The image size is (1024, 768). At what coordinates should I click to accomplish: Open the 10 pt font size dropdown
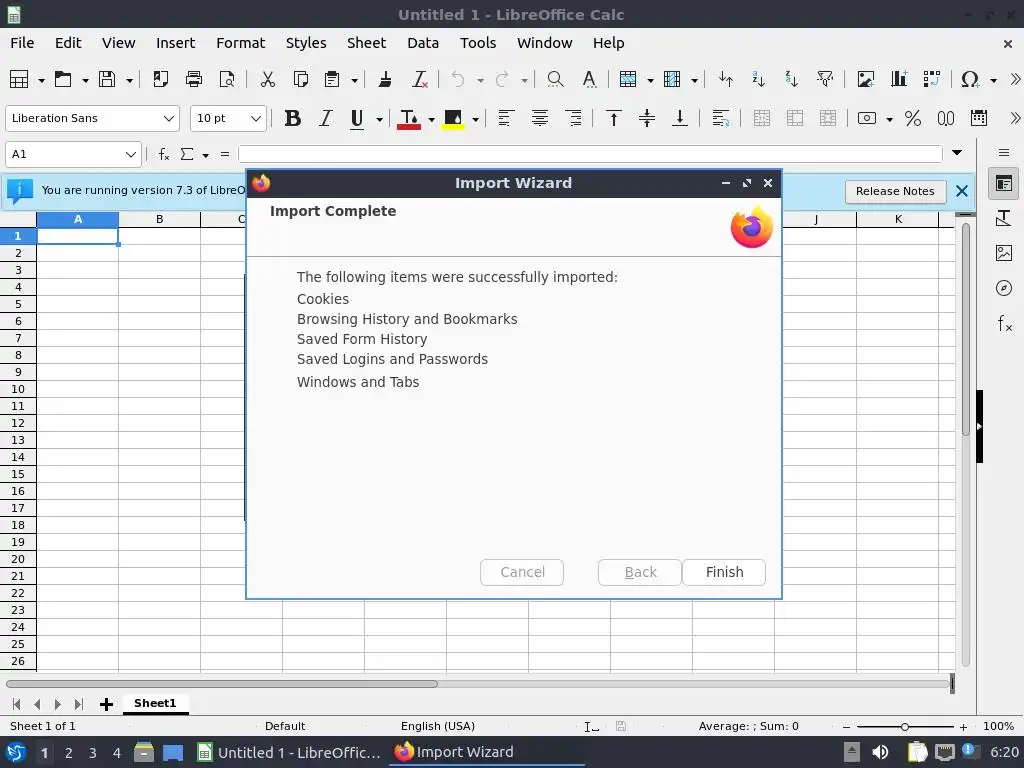pyautogui.click(x=255, y=118)
